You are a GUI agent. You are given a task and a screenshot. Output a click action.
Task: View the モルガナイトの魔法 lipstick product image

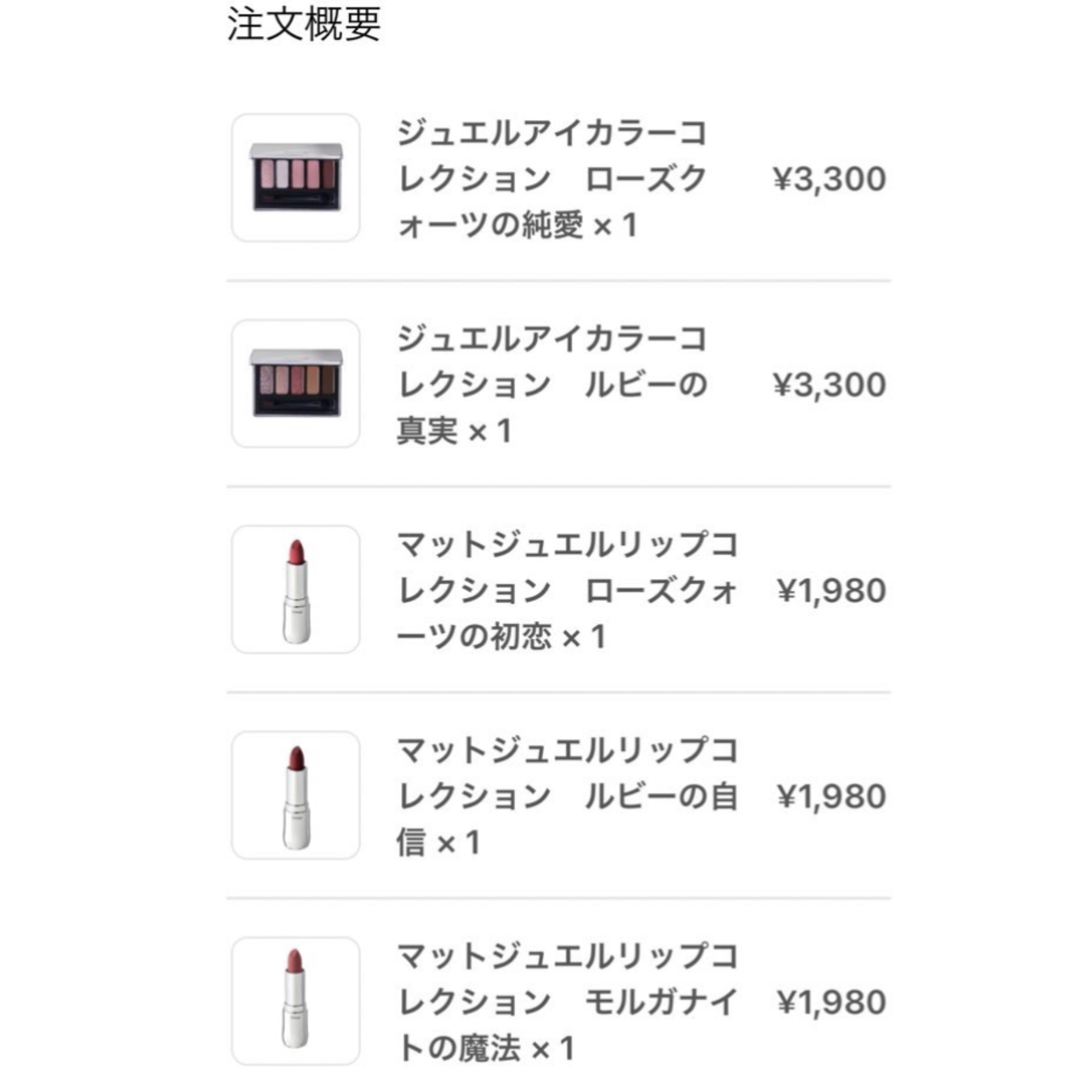295,1001
